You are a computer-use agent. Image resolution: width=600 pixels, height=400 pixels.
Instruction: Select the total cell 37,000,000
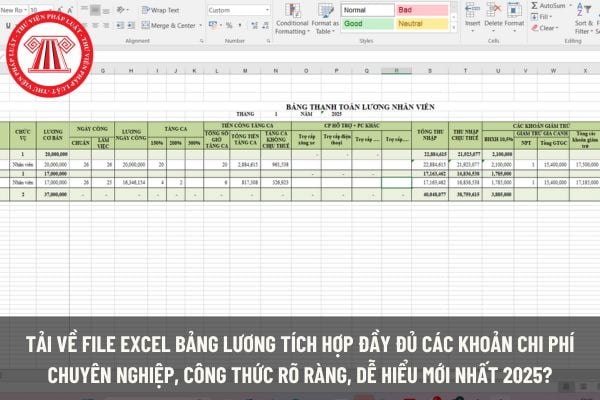click(53, 194)
